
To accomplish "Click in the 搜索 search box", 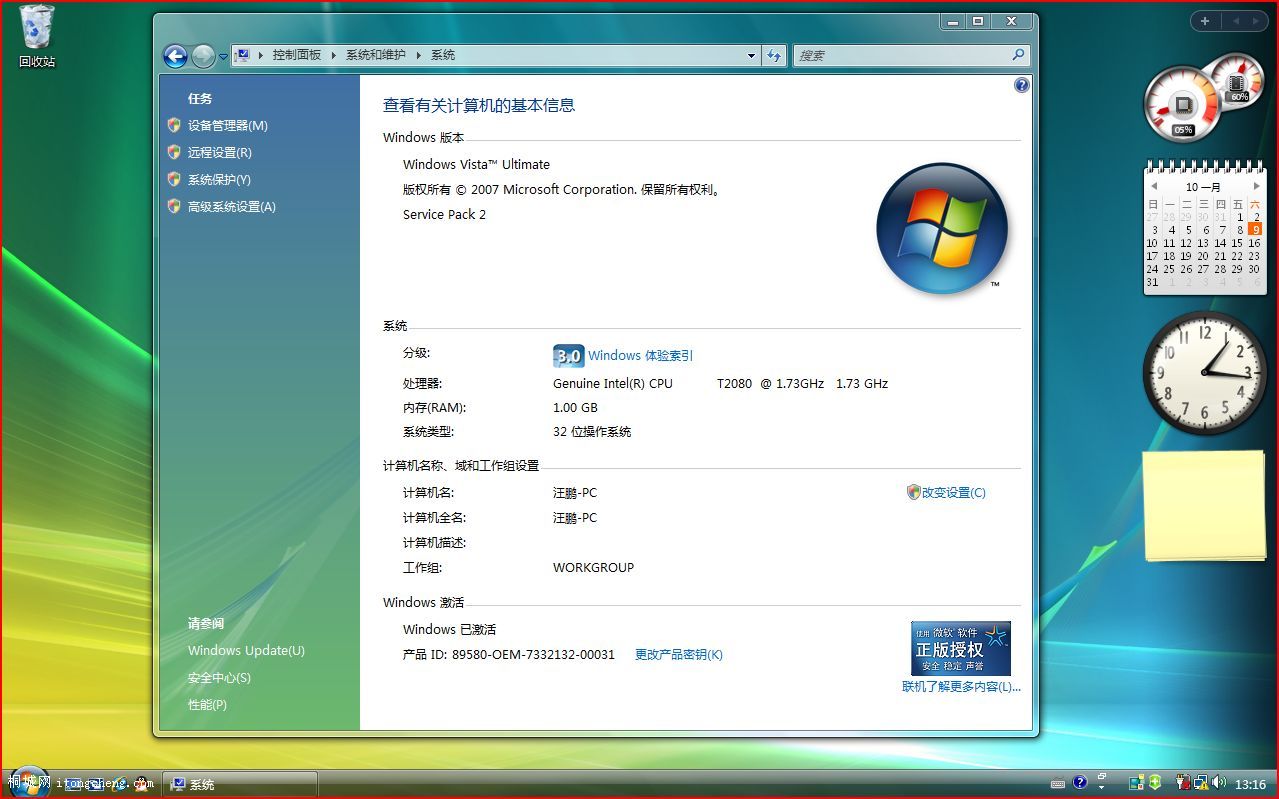I will tap(900, 56).
